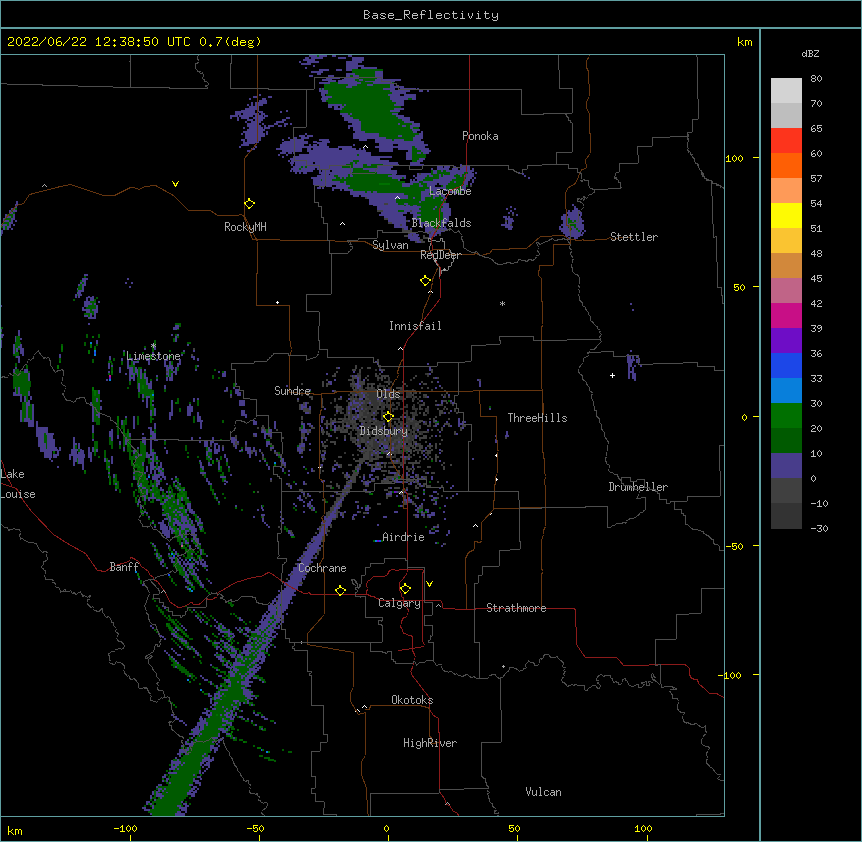This screenshot has width=862, height=842.
Task: Click the Lake Louise label
Action: [x=18, y=484]
